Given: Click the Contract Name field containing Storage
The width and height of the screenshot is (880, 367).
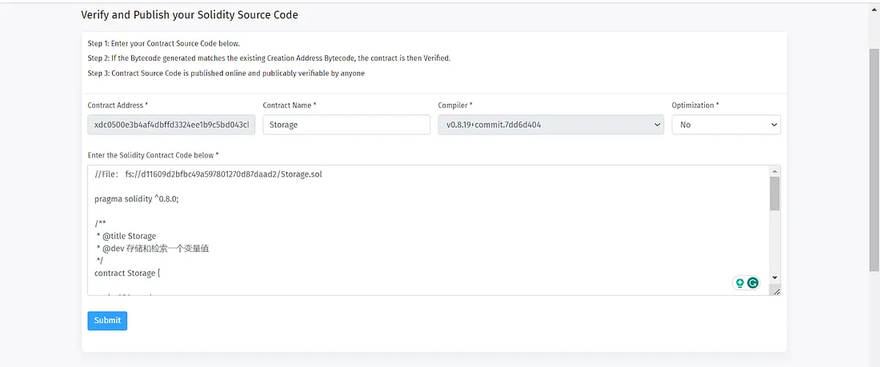Looking at the screenshot, I should (x=346, y=125).
